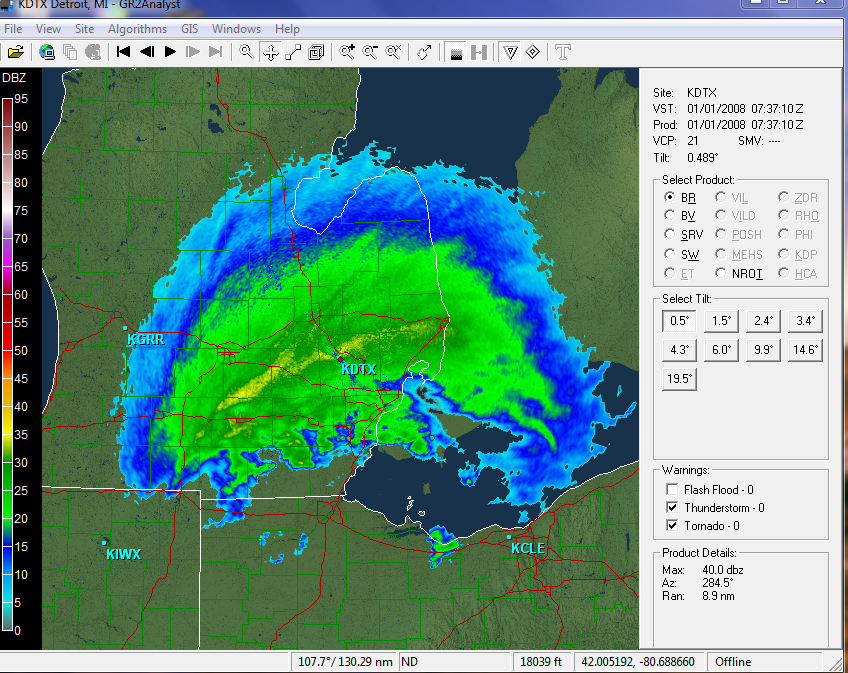848x673 pixels.
Task: Open the Algorithms menu
Action: [137, 29]
